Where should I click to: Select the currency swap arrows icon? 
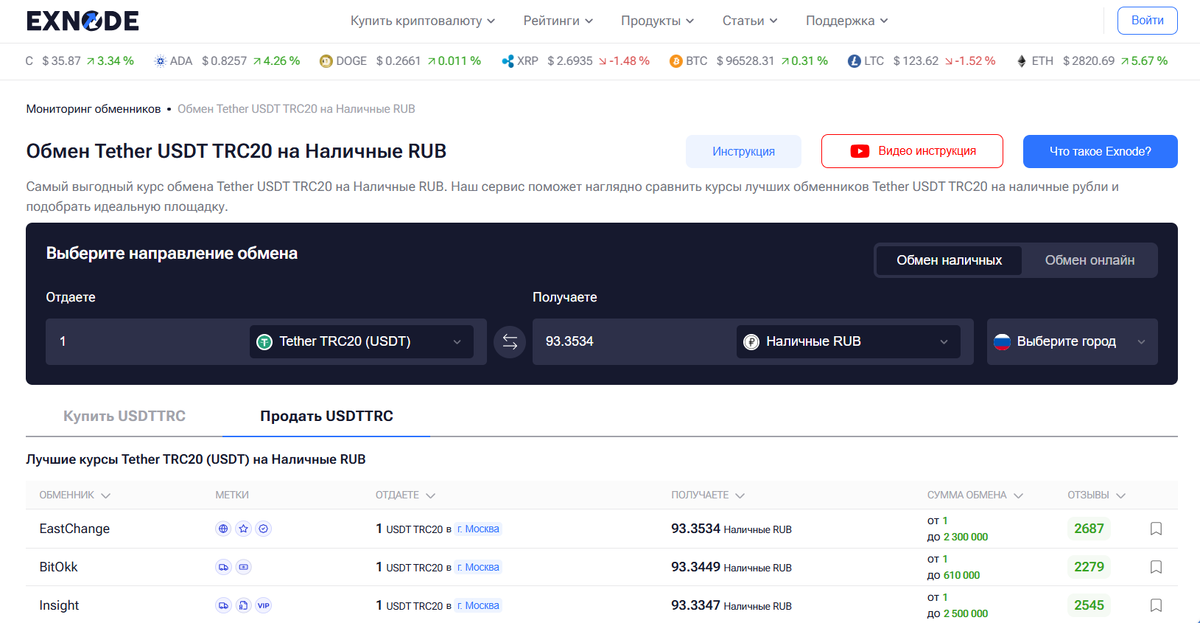click(x=510, y=341)
